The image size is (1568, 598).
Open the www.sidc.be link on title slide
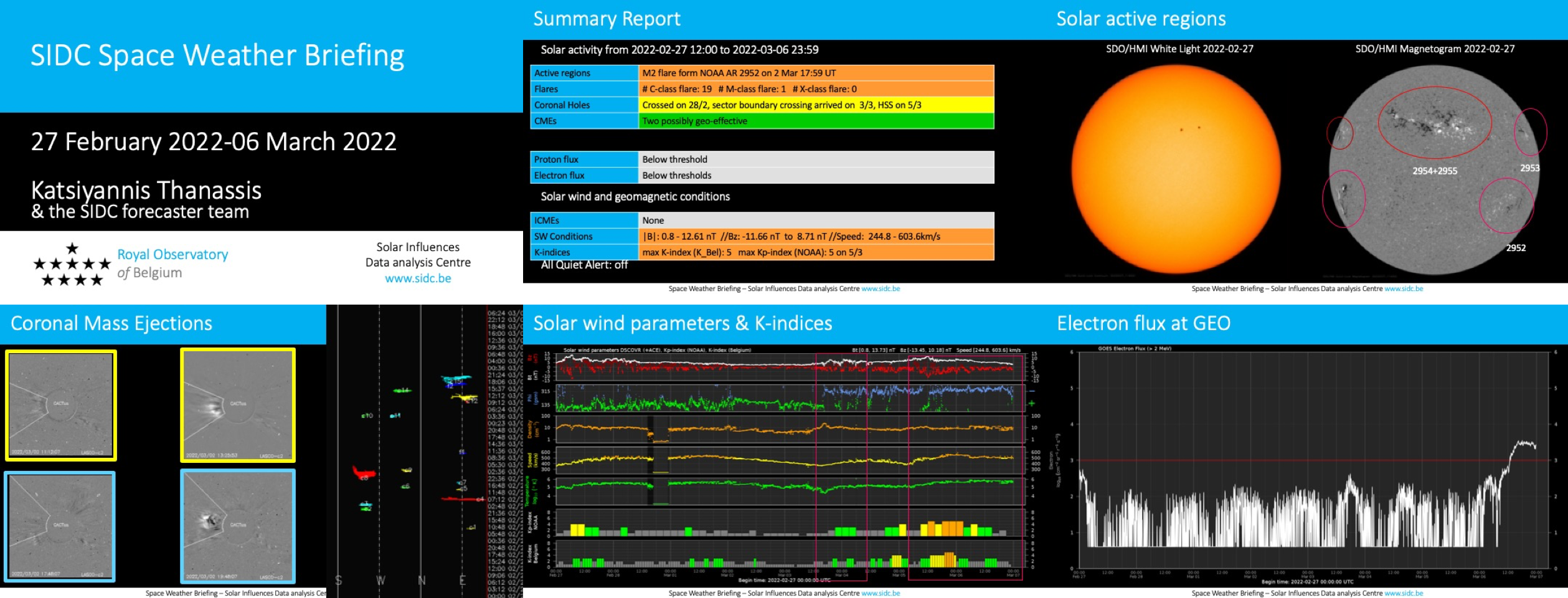coord(418,278)
